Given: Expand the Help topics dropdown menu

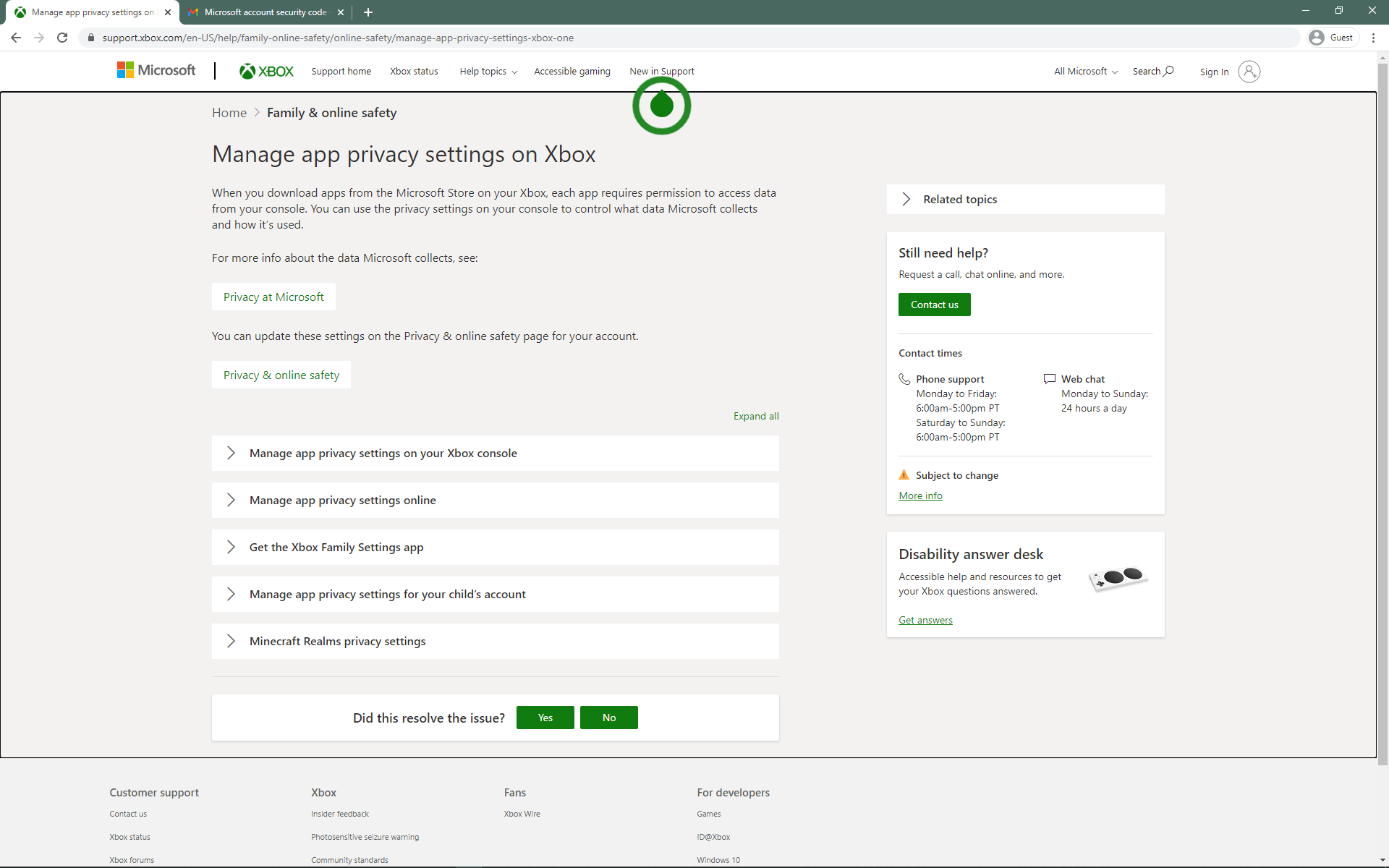Looking at the screenshot, I should tap(487, 71).
